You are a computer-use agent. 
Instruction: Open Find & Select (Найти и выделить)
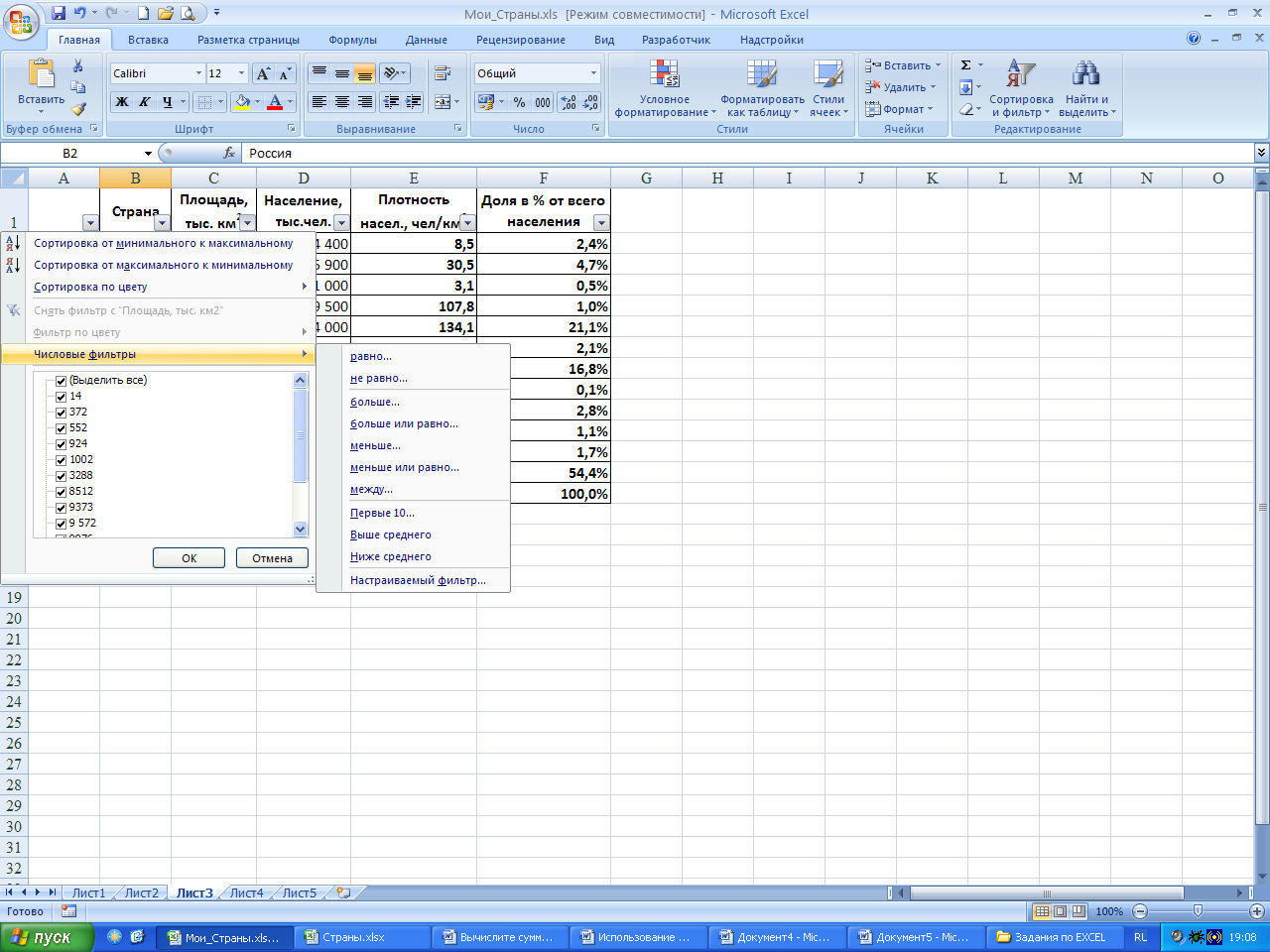pyautogui.click(x=1086, y=88)
